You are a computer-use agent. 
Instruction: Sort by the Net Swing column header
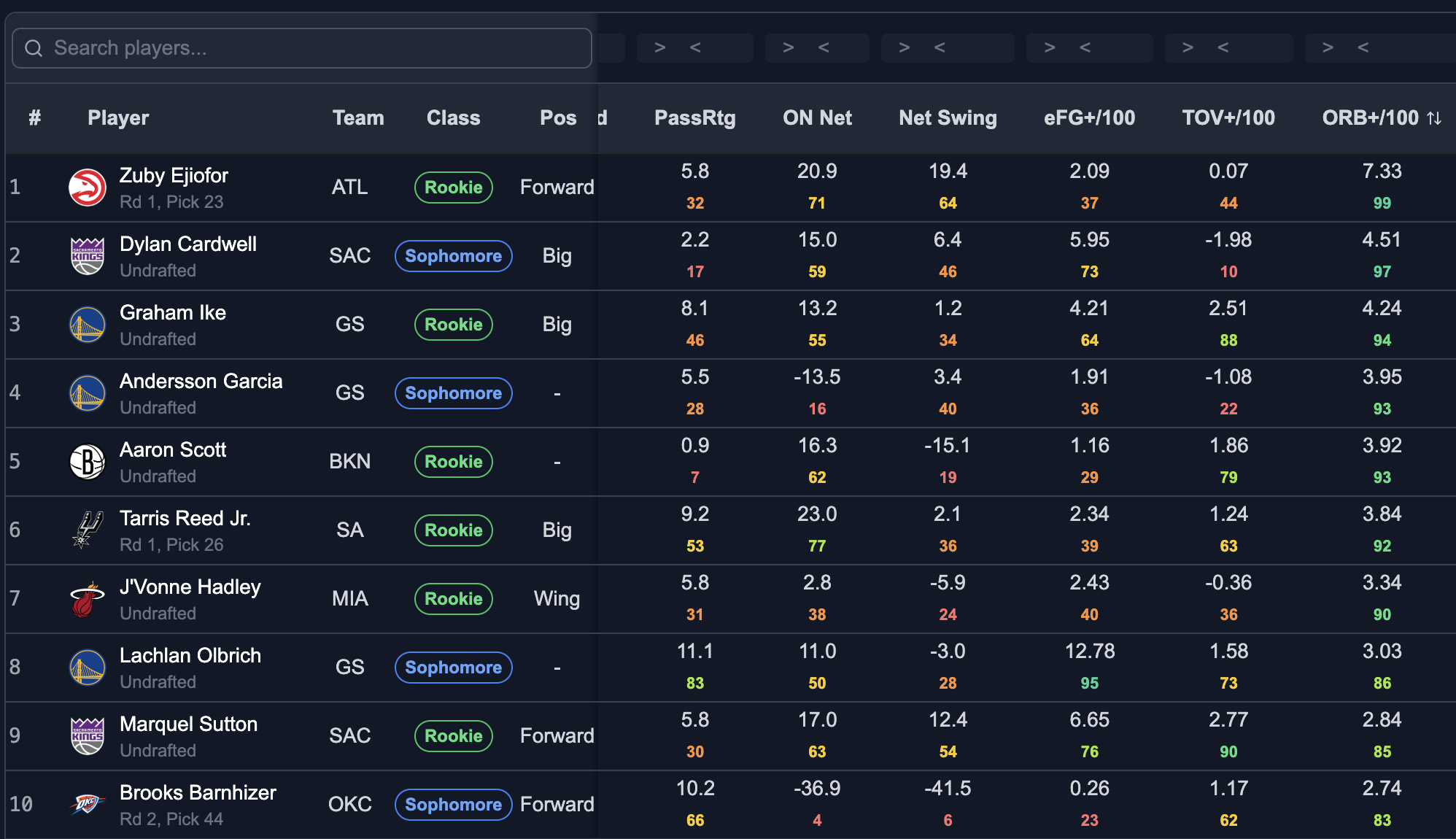point(948,118)
